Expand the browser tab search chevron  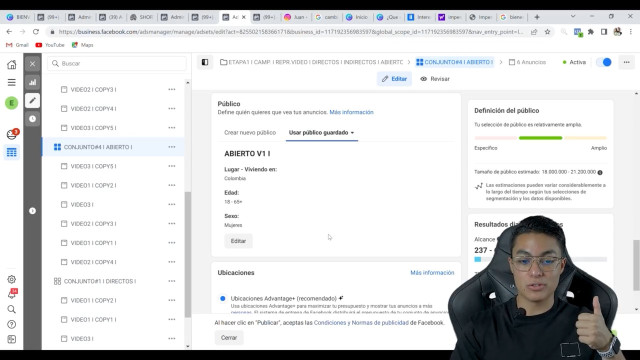click(573, 16)
